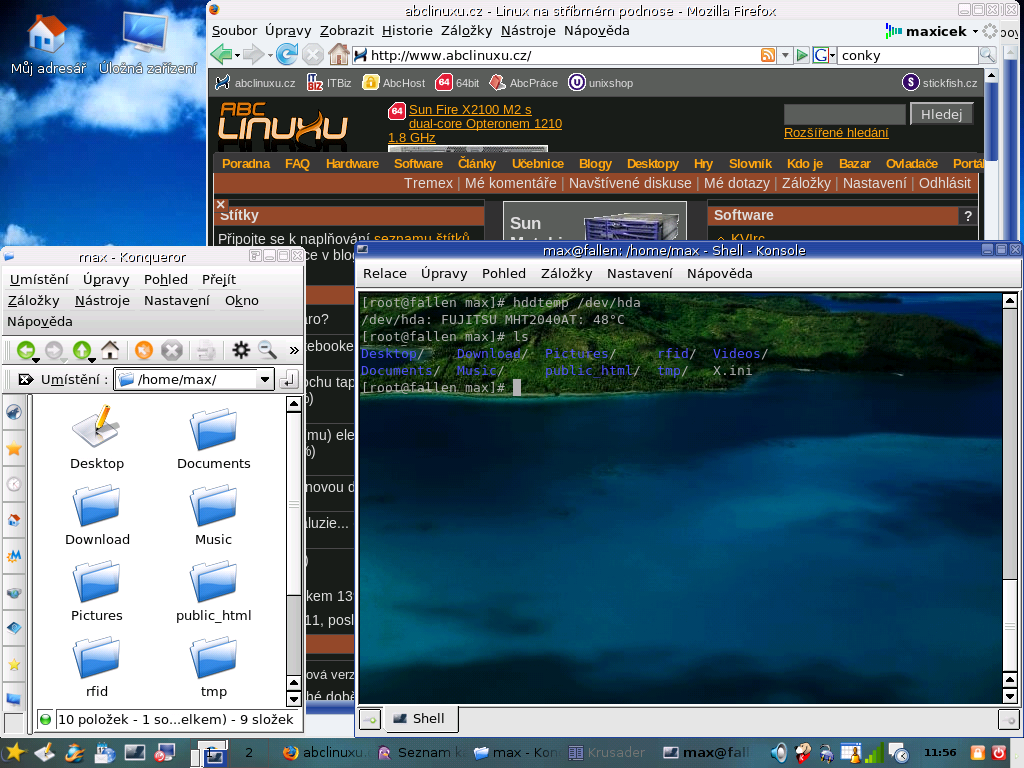This screenshot has width=1024, height=768.
Task: Open Firefox address bar history dropdown
Action: click(x=785, y=56)
